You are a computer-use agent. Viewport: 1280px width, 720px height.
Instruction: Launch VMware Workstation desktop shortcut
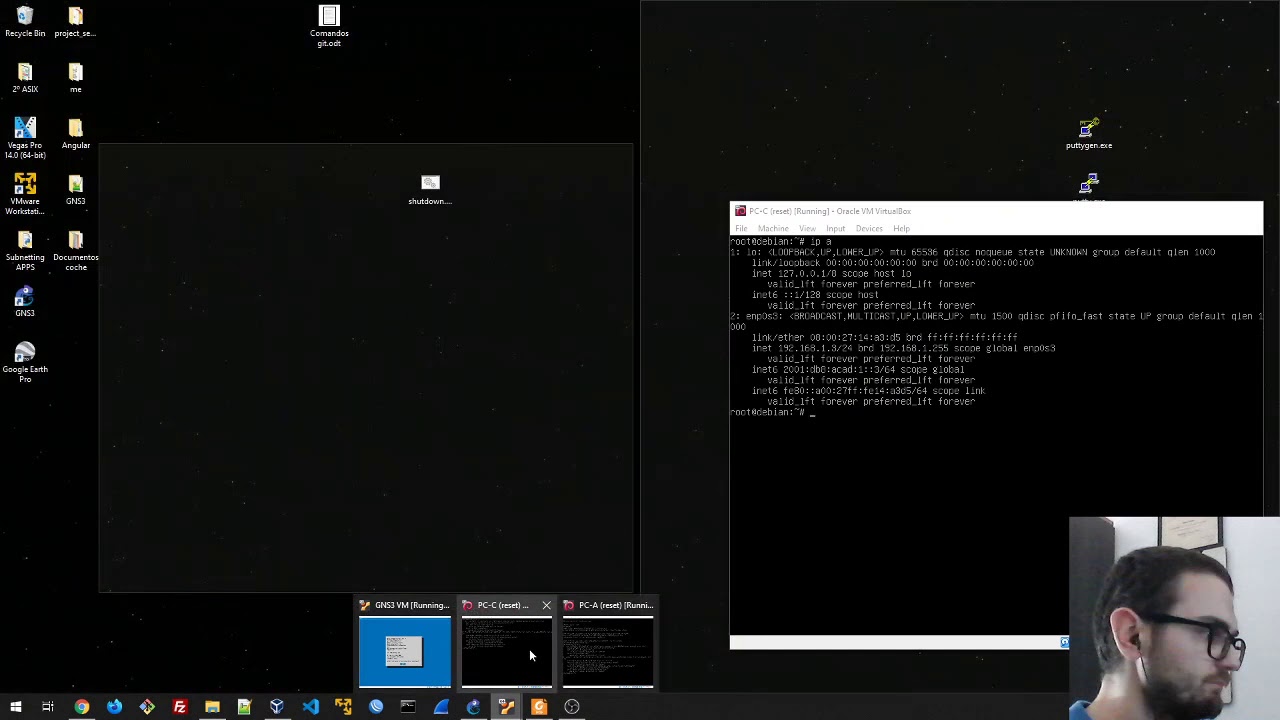tap(25, 194)
